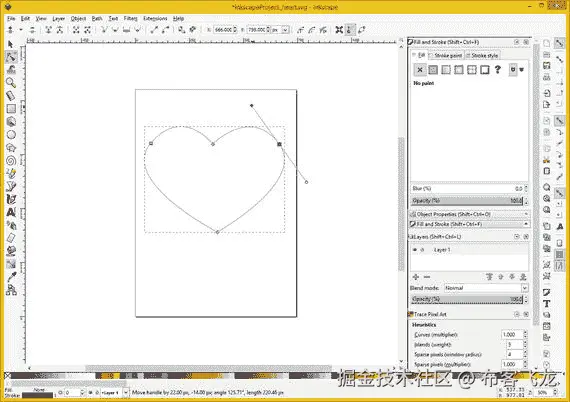Select the Zoom magnifier tool
The height and width of the screenshot is (402, 570).
11,83
